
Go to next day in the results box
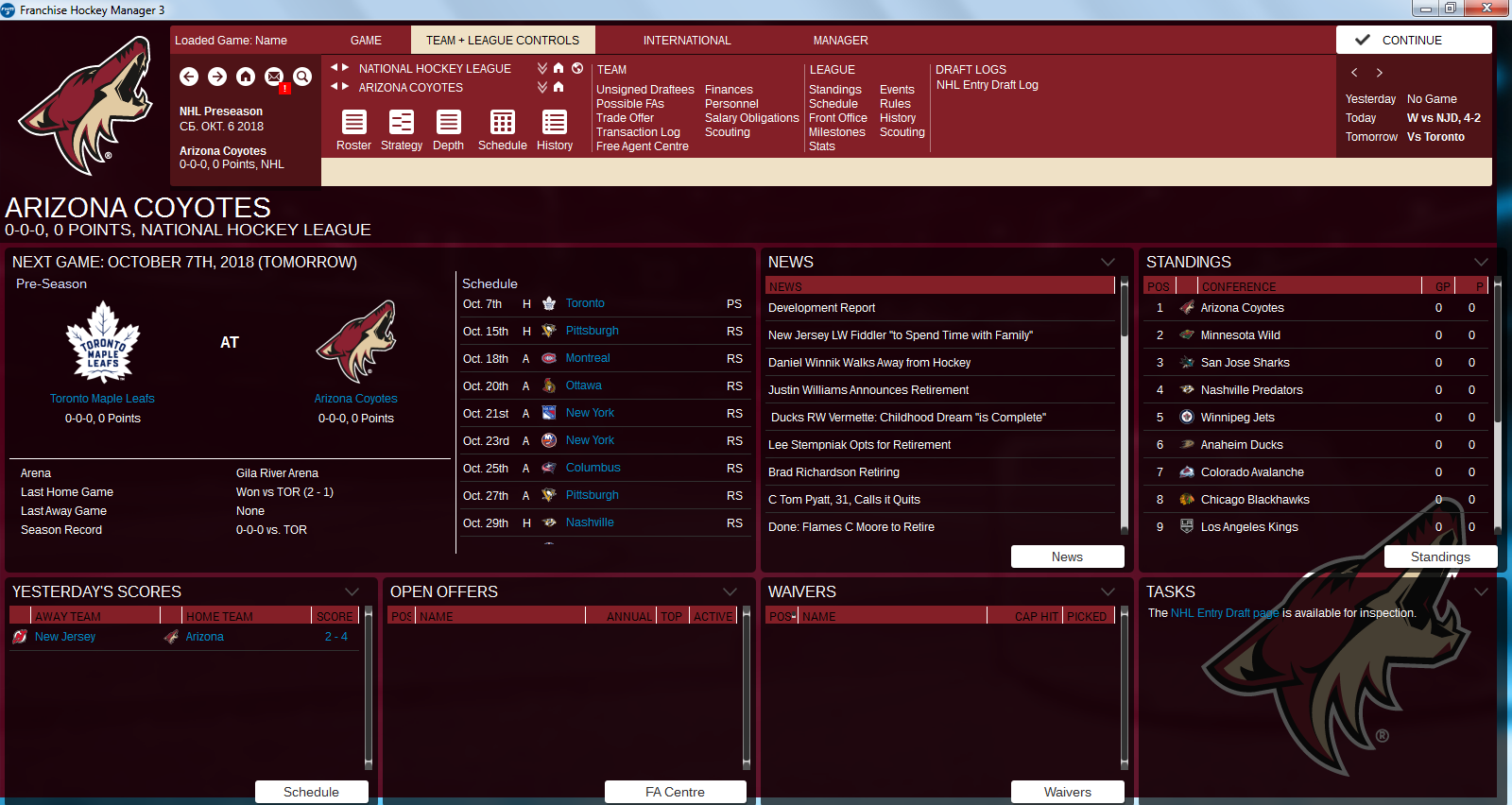(x=1379, y=73)
